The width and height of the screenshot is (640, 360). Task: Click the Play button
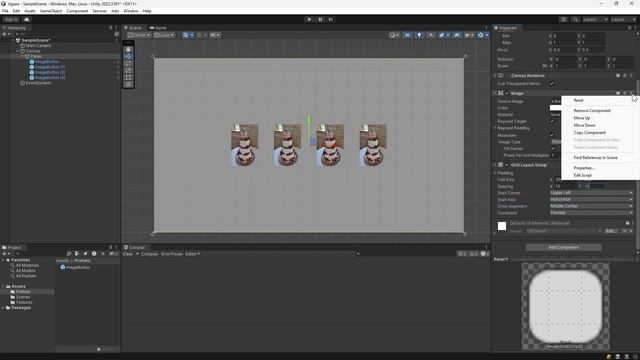pyautogui.click(x=309, y=19)
